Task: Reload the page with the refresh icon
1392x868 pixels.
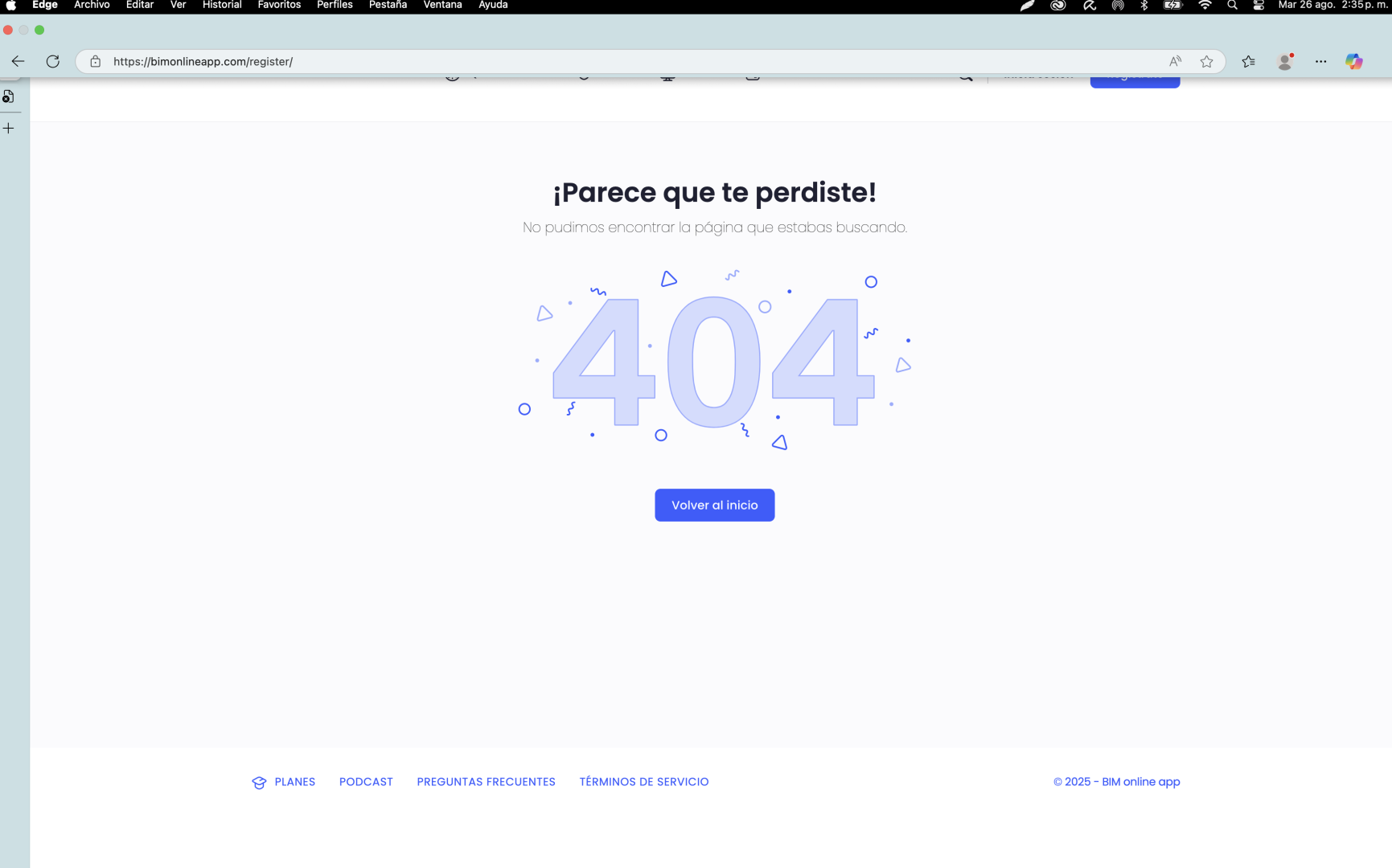Action: click(53, 61)
